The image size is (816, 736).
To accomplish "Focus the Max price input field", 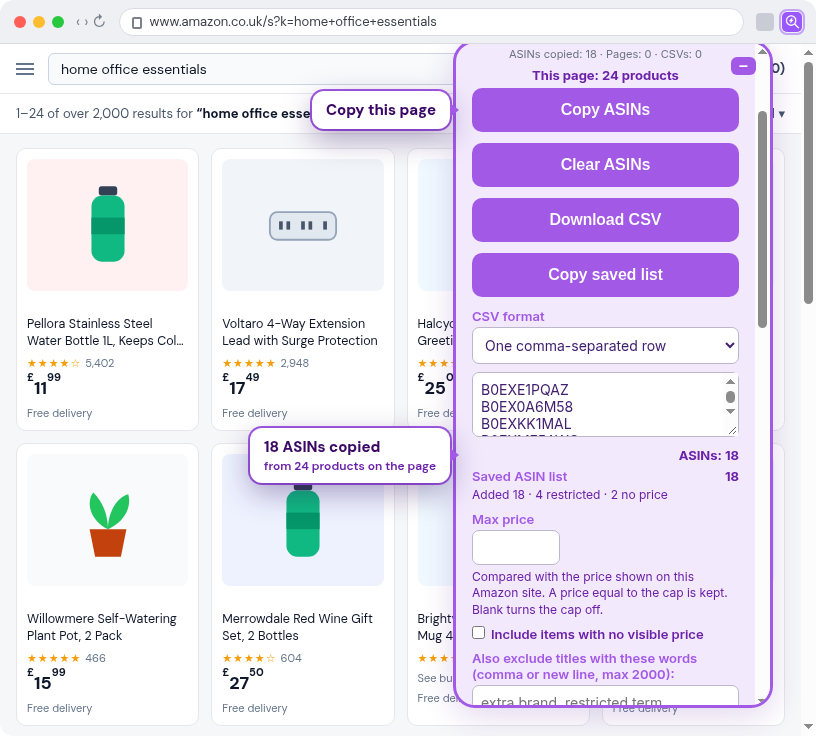I will (x=516, y=547).
